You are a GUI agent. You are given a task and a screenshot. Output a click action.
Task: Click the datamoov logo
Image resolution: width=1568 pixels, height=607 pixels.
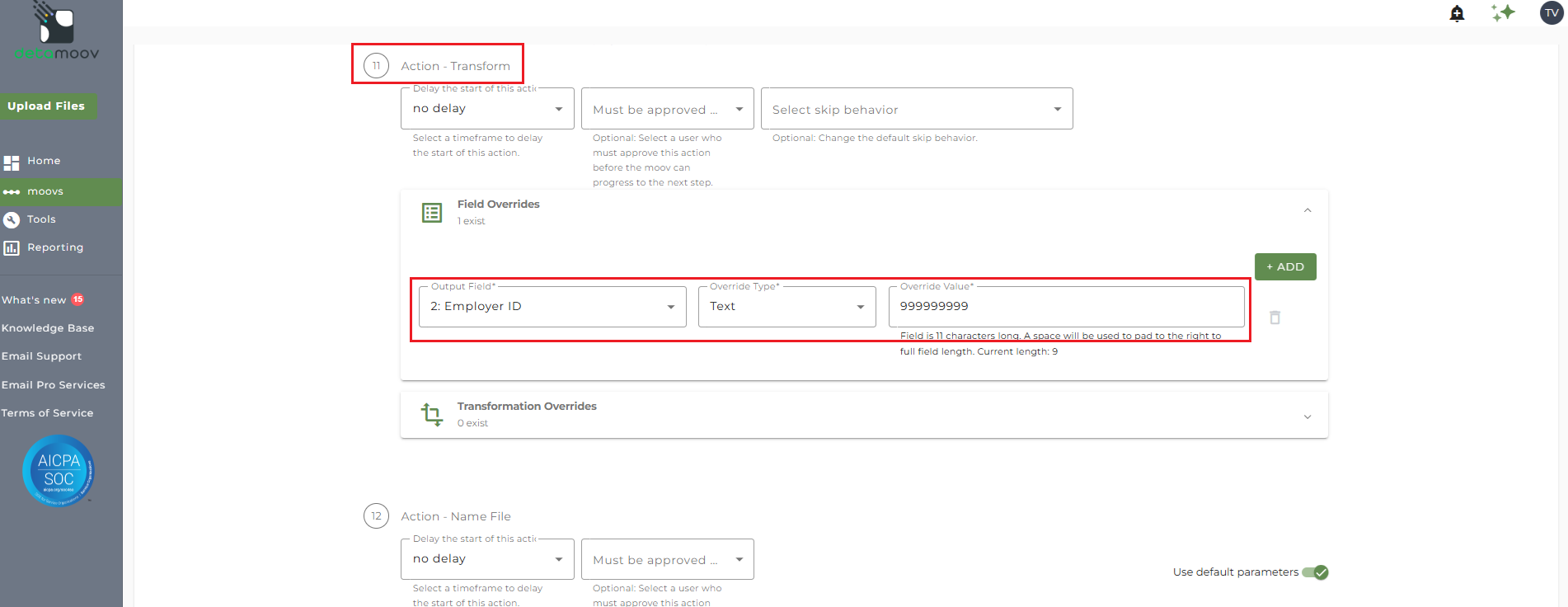57,33
